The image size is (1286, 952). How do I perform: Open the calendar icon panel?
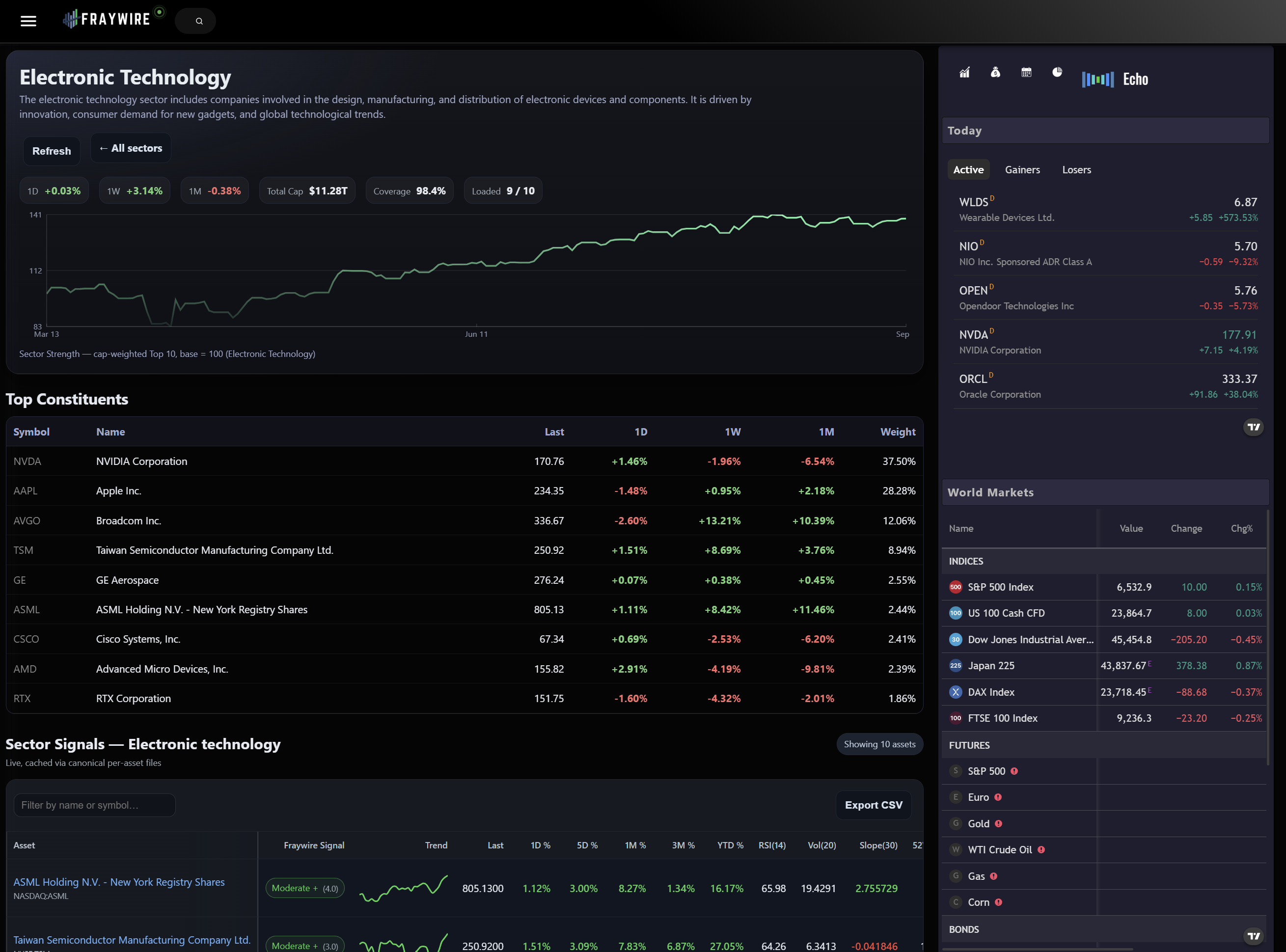(1026, 73)
